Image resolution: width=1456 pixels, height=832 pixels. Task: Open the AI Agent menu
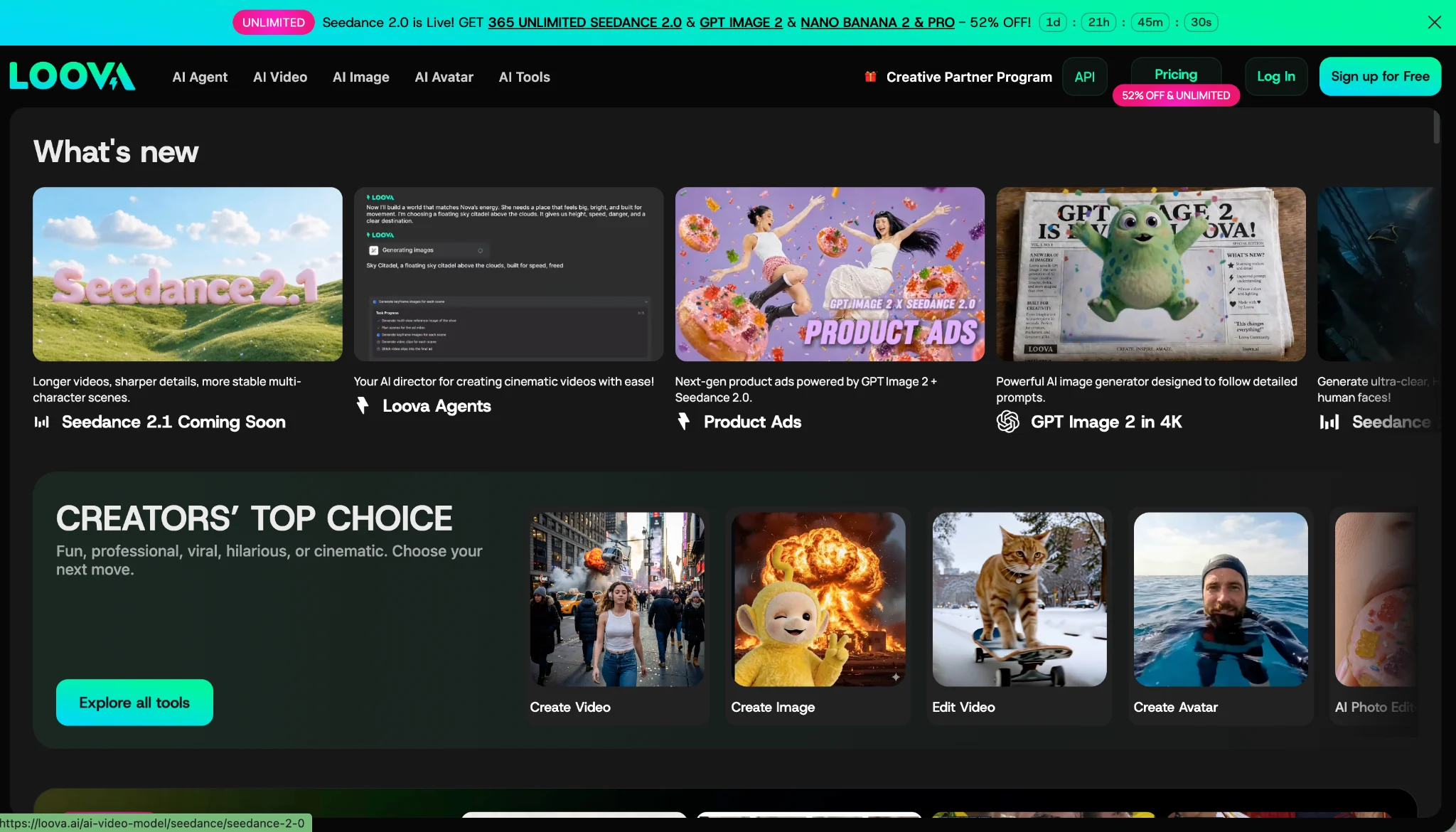200,77
